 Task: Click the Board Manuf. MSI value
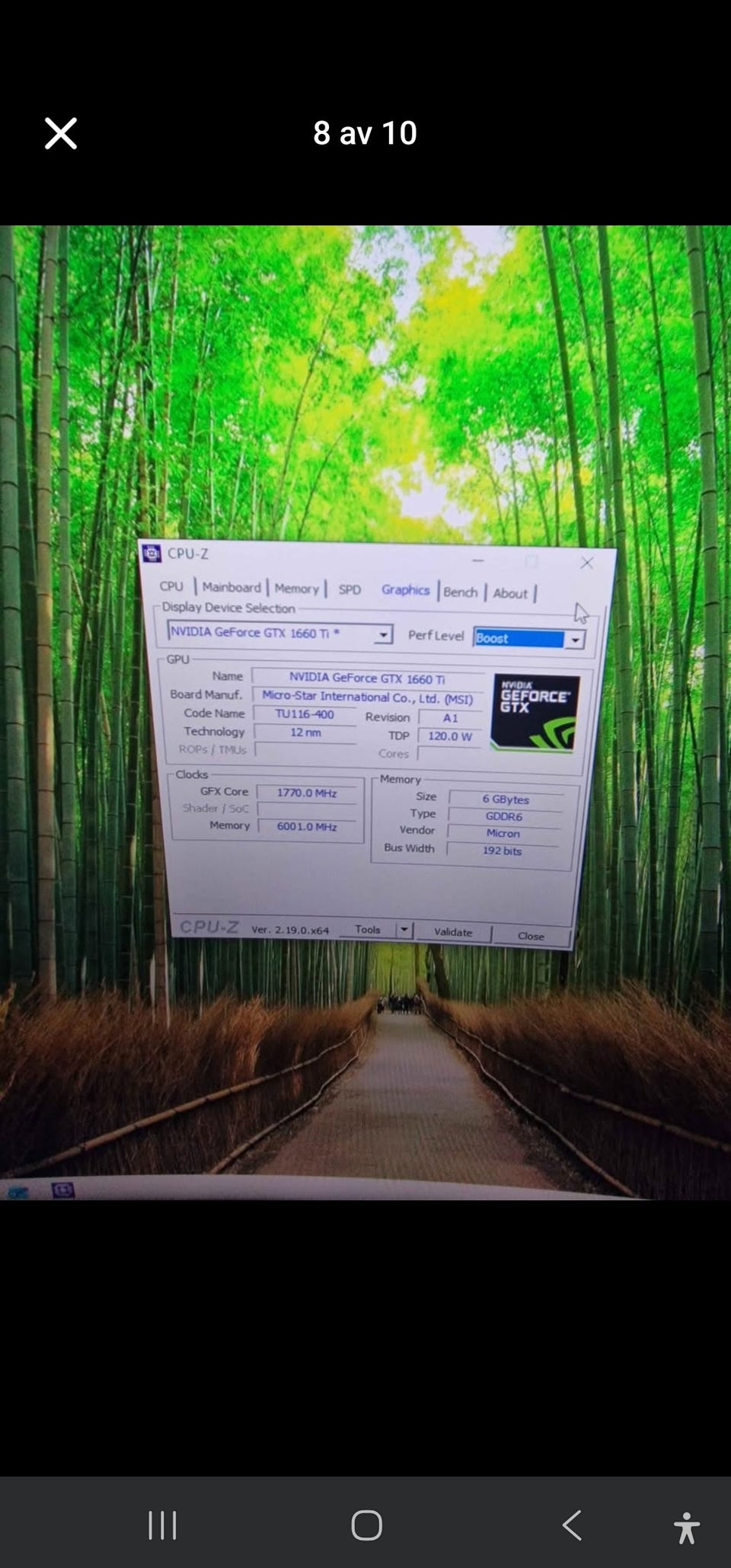(x=367, y=698)
